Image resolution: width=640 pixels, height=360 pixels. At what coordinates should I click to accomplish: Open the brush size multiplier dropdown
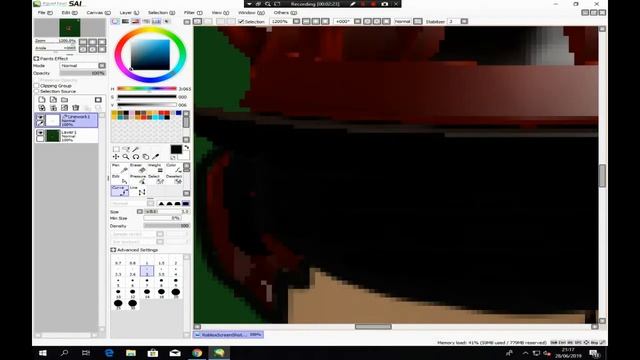click(x=140, y=211)
